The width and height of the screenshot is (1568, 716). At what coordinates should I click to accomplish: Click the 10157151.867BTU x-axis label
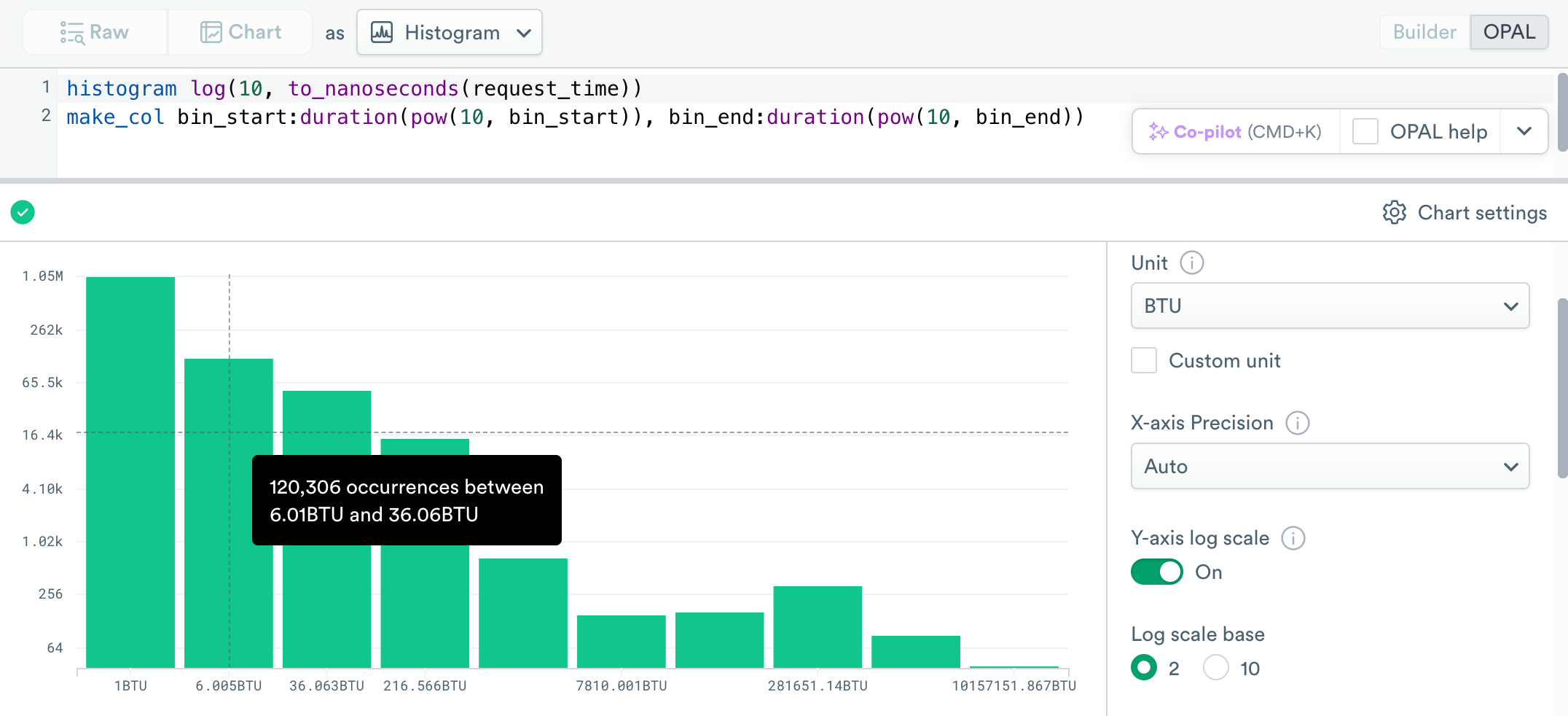(x=1014, y=685)
